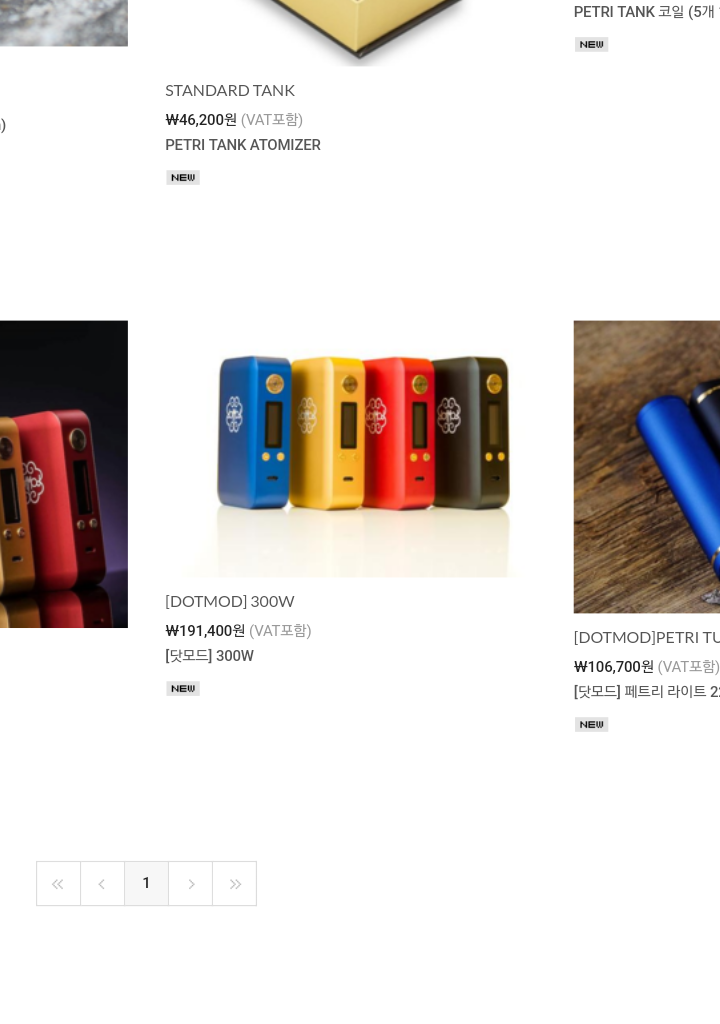The width and height of the screenshot is (720, 1024).
Task: Open blue tube mod product image
Action: tap(647, 467)
